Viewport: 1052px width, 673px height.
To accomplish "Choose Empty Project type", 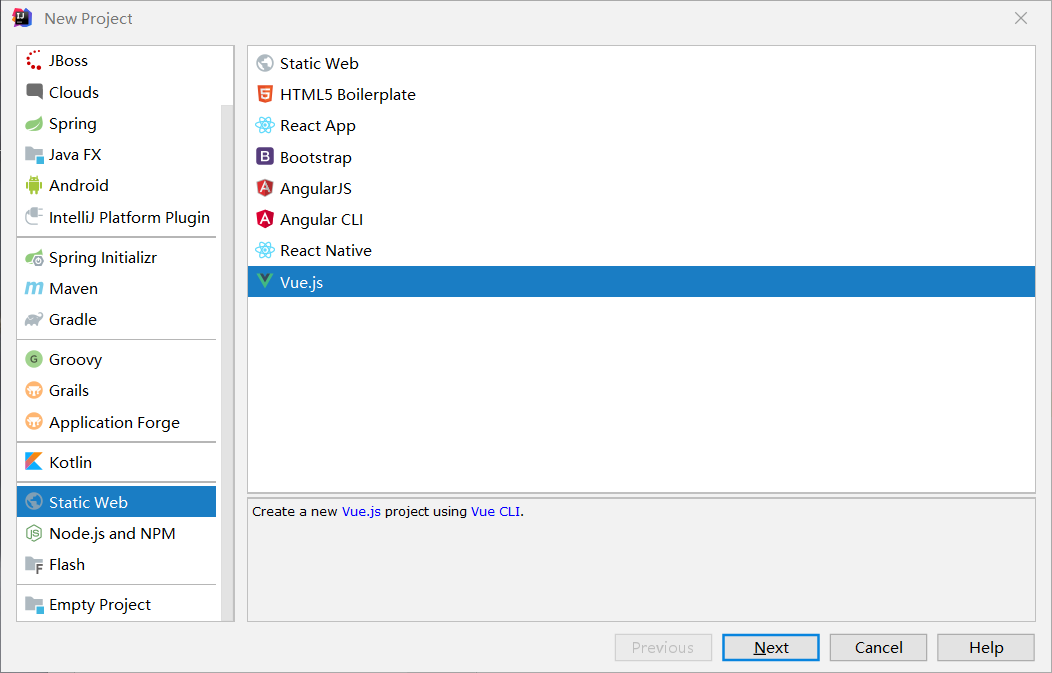I will (x=118, y=605).
